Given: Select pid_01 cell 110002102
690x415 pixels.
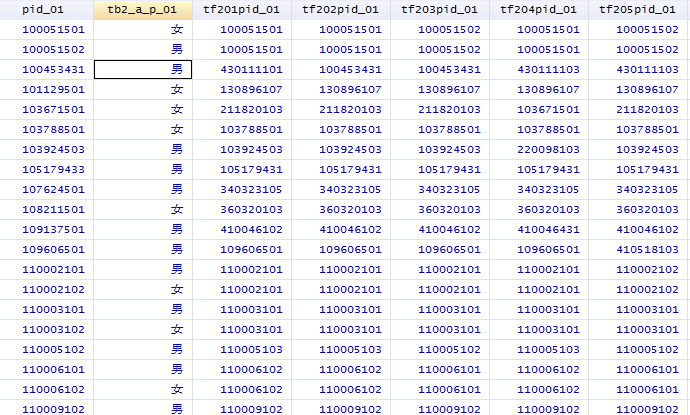Looking at the screenshot, I should click(x=47, y=290).
